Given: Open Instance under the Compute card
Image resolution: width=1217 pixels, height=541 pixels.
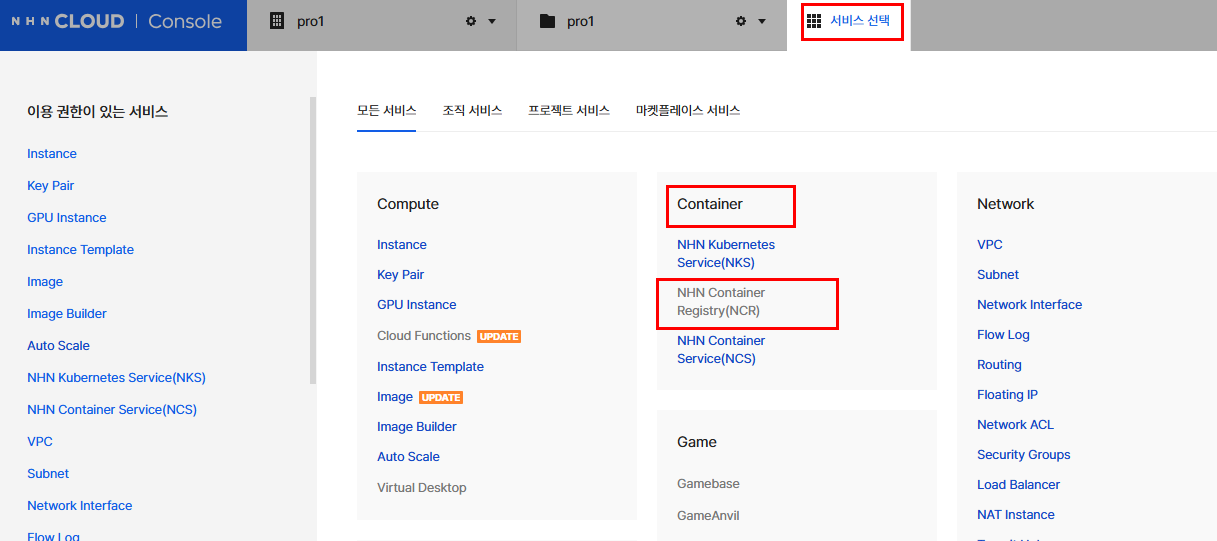Looking at the screenshot, I should tap(402, 245).
